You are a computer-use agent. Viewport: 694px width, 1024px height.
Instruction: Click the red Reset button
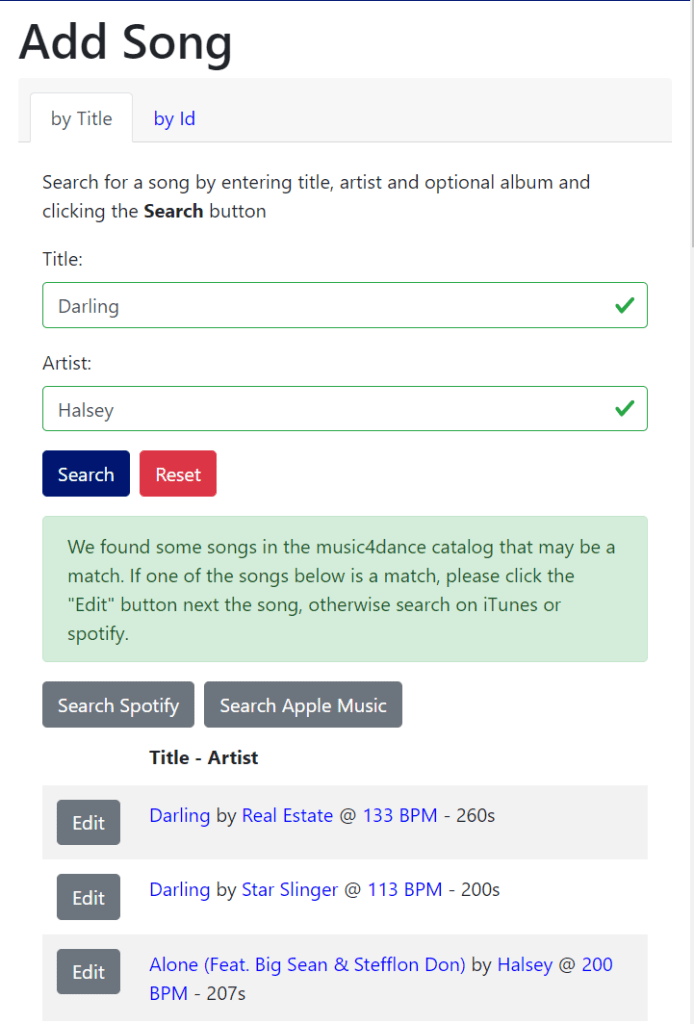pyautogui.click(x=178, y=474)
